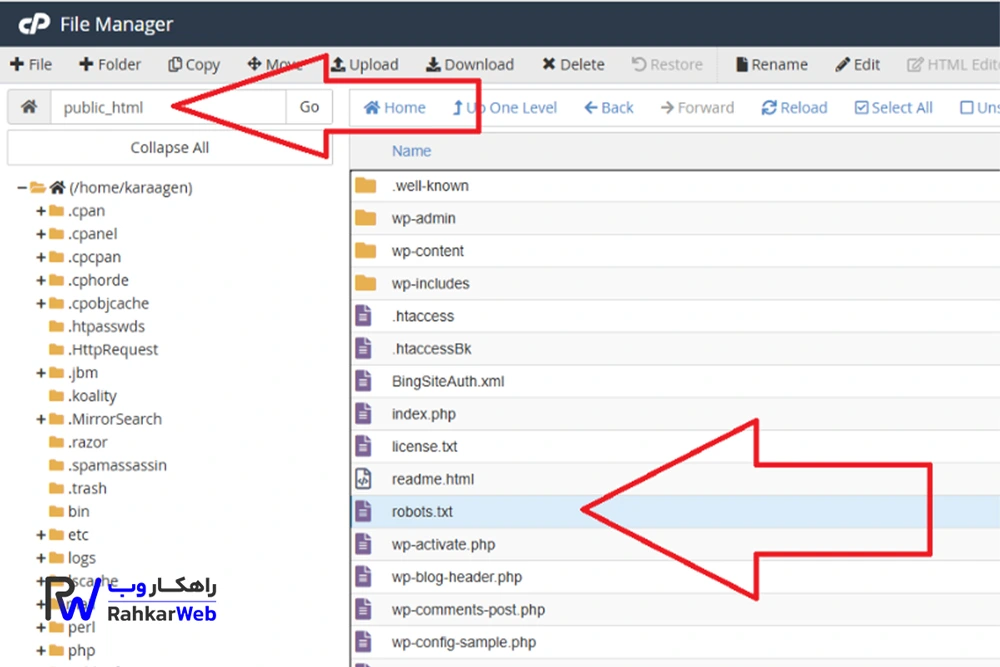1000x667 pixels.
Task: Go to Home in navigation bar
Action: (395, 108)
